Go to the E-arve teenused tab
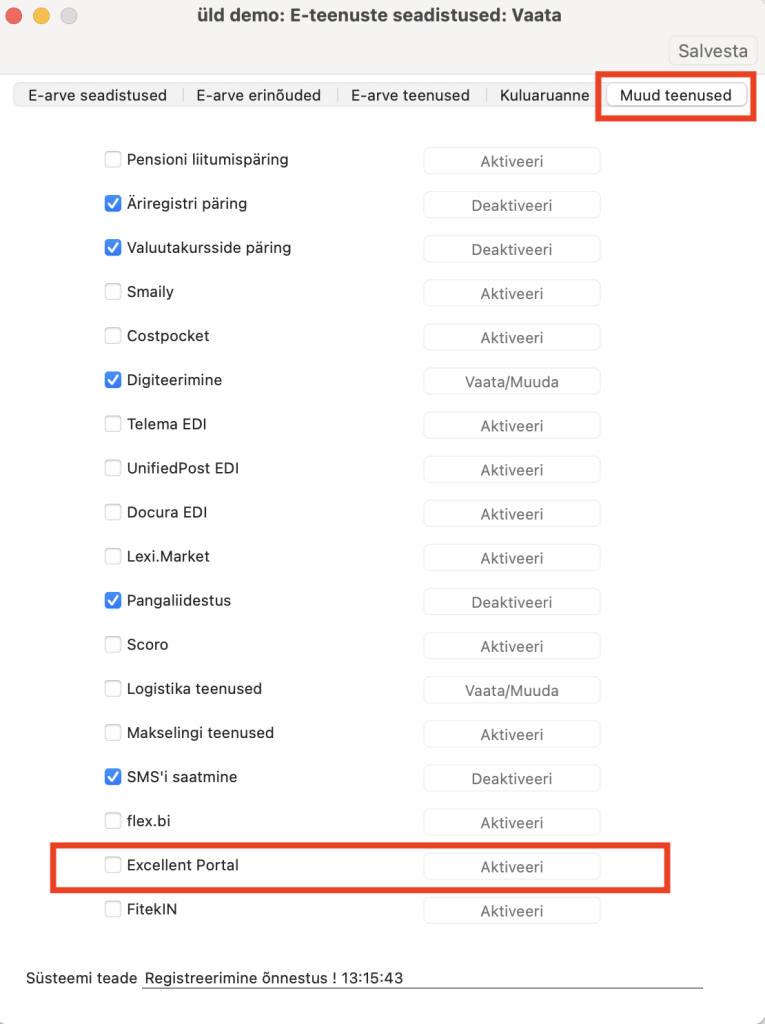Screen dimensions: 765x1024 coord(410,96)
